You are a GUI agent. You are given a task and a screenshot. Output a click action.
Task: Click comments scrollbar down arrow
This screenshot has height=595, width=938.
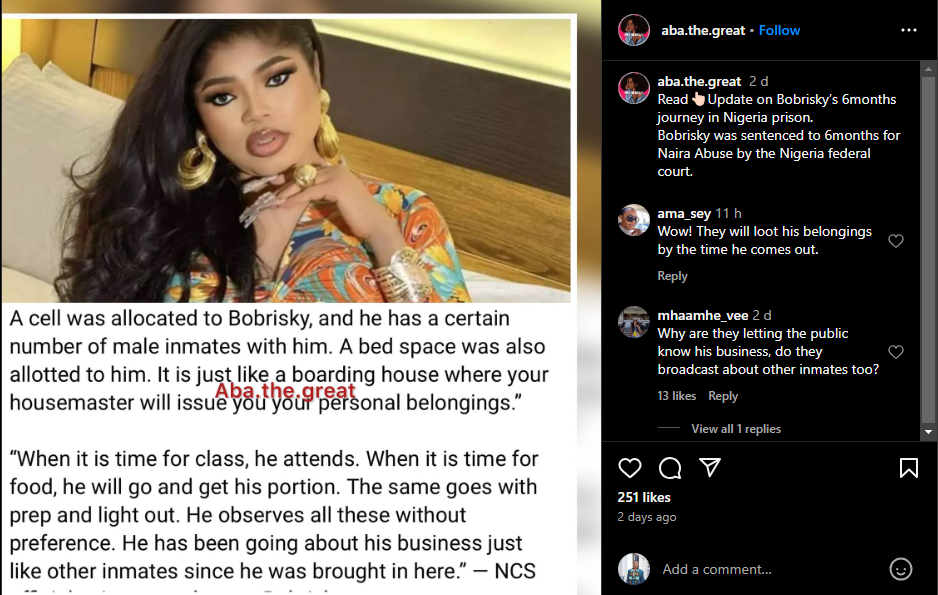point(928,431)
